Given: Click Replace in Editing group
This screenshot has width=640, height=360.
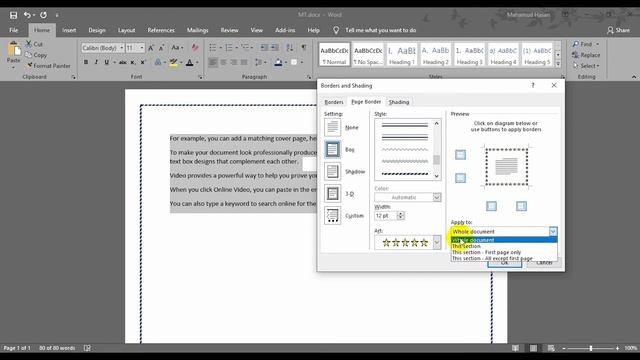Looking at the screenshot, I should coord(586,55).
